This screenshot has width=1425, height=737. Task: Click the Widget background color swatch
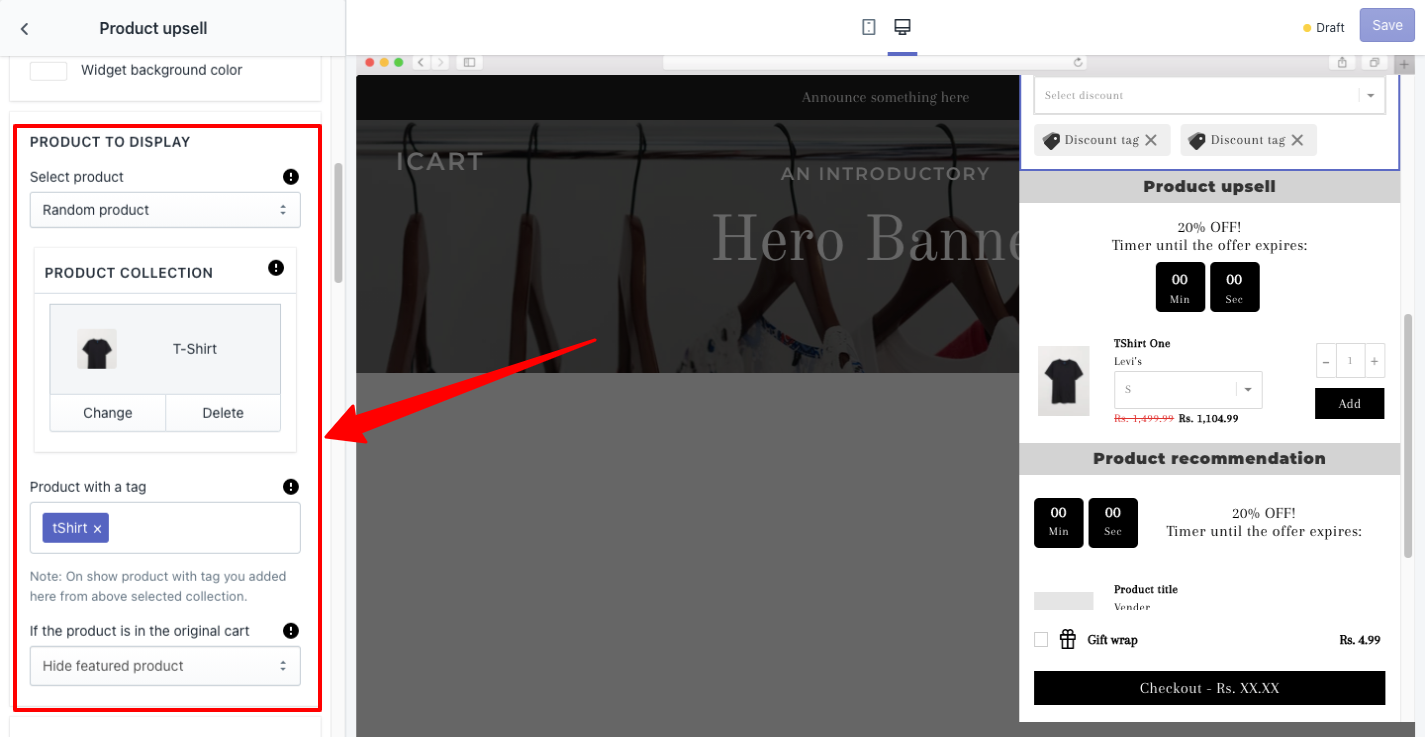coord(48,71)
